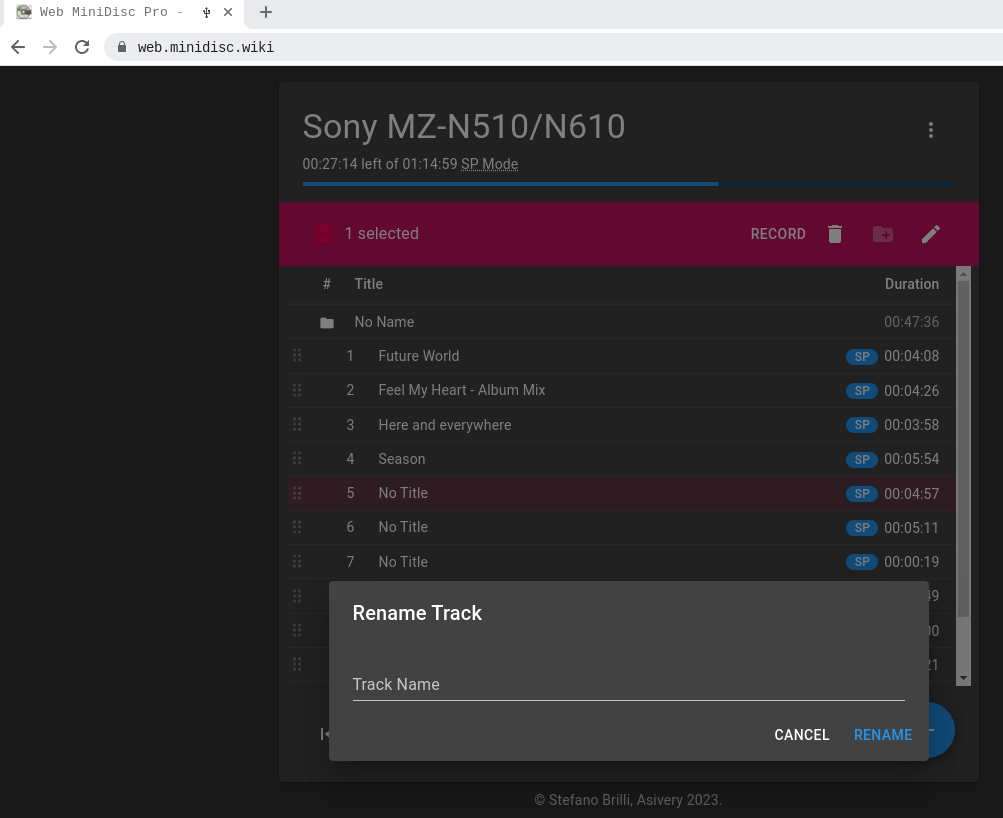Open the three-dot device options menu
Screen dimensions: 1003x818
931,130
